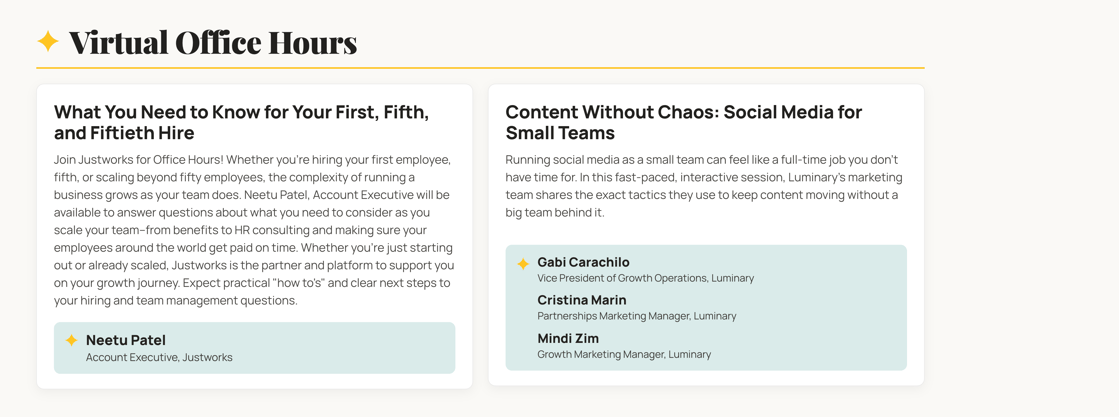Open 'Content Without Chaos' session title
Screen dimensions: 1119x417
click(x=684, y=122)
